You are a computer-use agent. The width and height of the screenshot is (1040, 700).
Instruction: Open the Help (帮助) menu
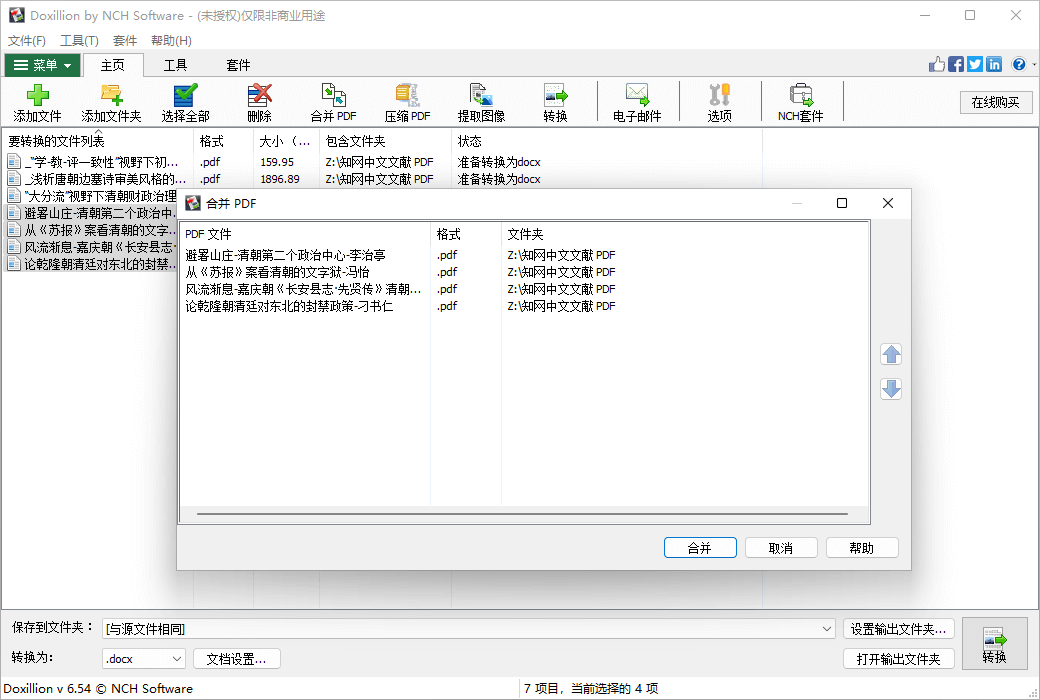pos(171,40)
